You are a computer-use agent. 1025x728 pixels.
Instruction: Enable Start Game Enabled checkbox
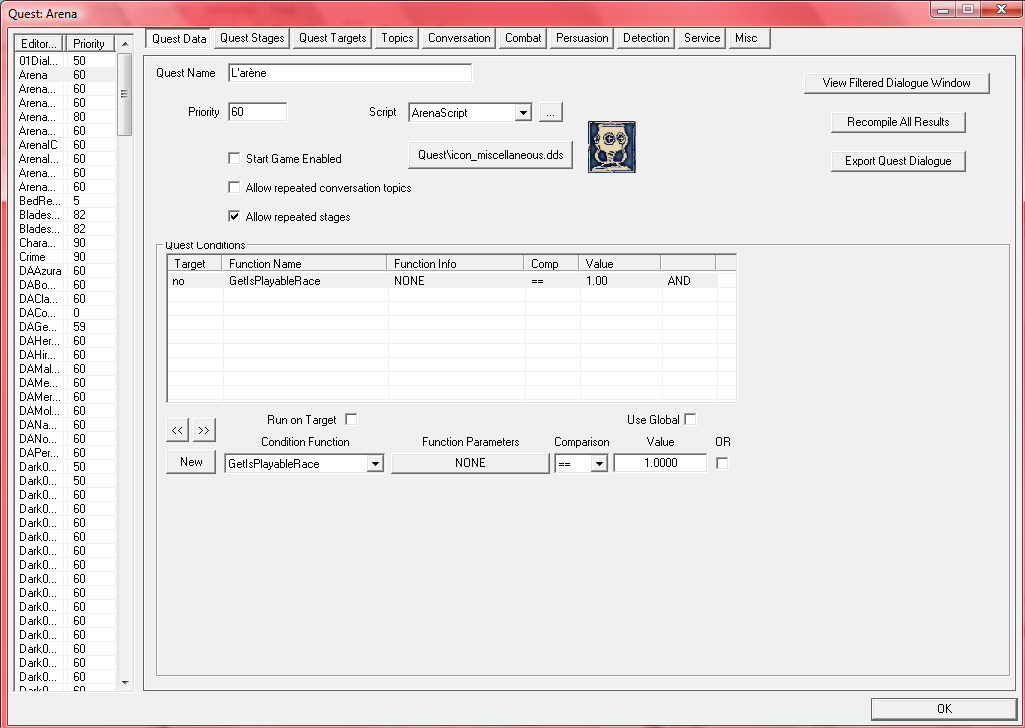click(235, 159)
